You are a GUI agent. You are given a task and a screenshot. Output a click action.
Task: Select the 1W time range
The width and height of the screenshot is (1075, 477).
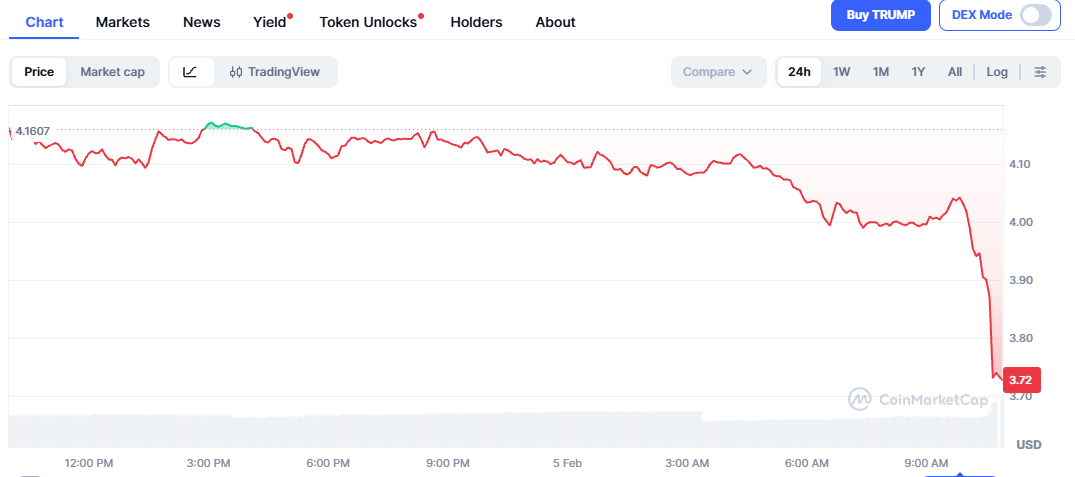[x=842, y=72]
